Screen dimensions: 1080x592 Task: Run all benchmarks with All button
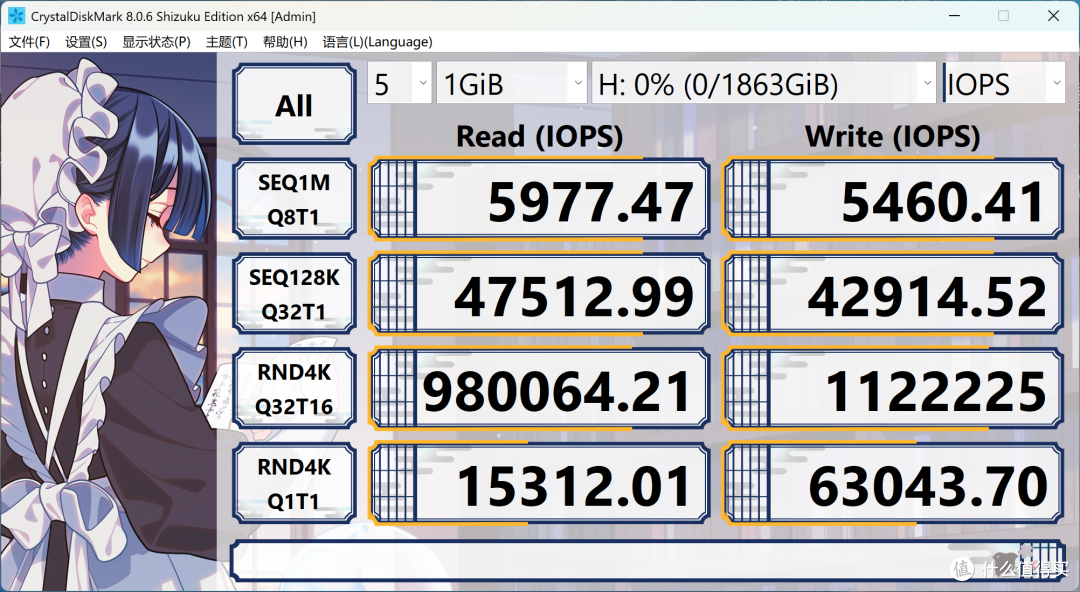tap(294, 104)
